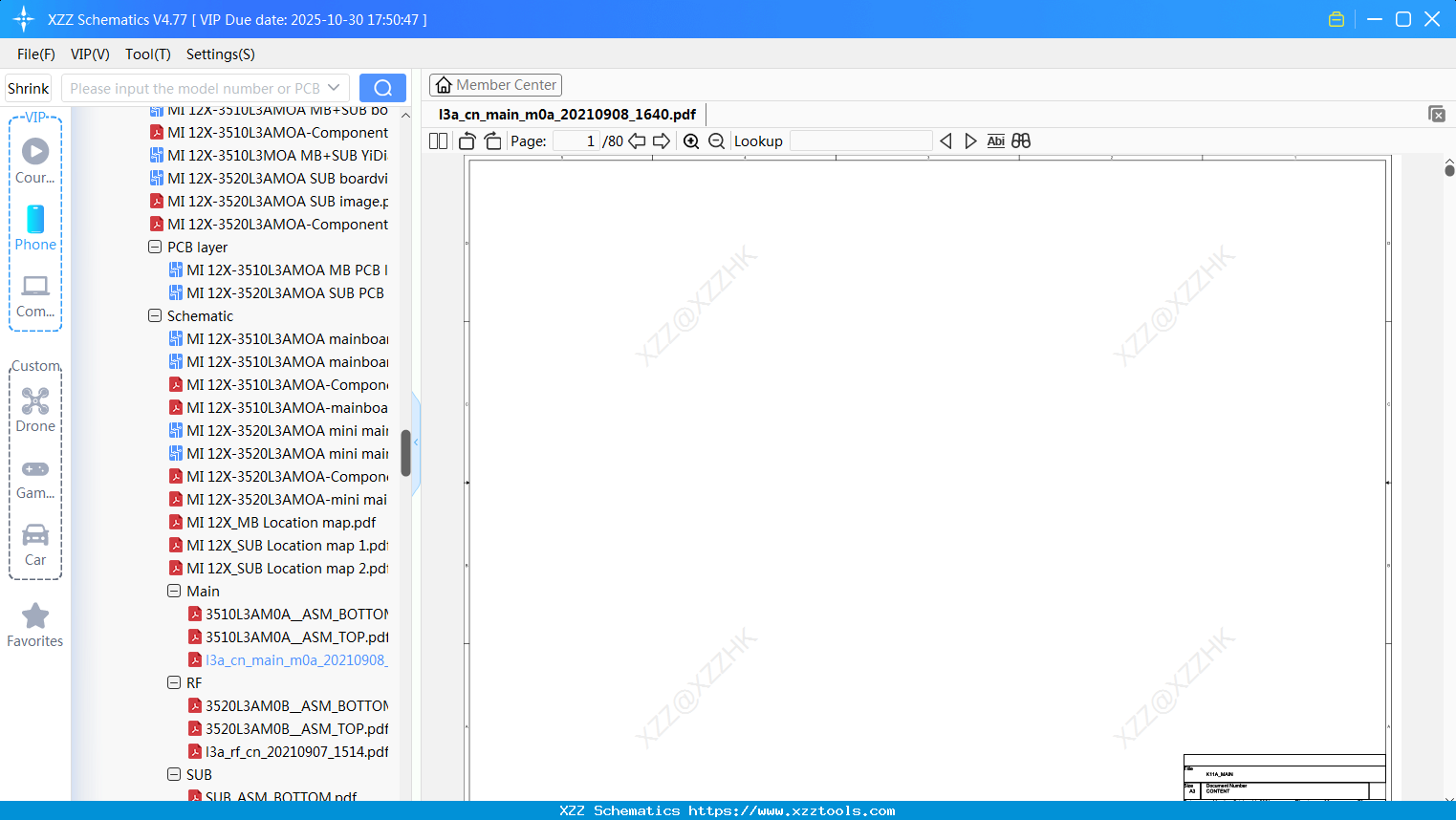Select the zoom in tool on the PDF toolbar
Image resolution: width=1456 pixels, height=820 pixels.
(690, 140)
